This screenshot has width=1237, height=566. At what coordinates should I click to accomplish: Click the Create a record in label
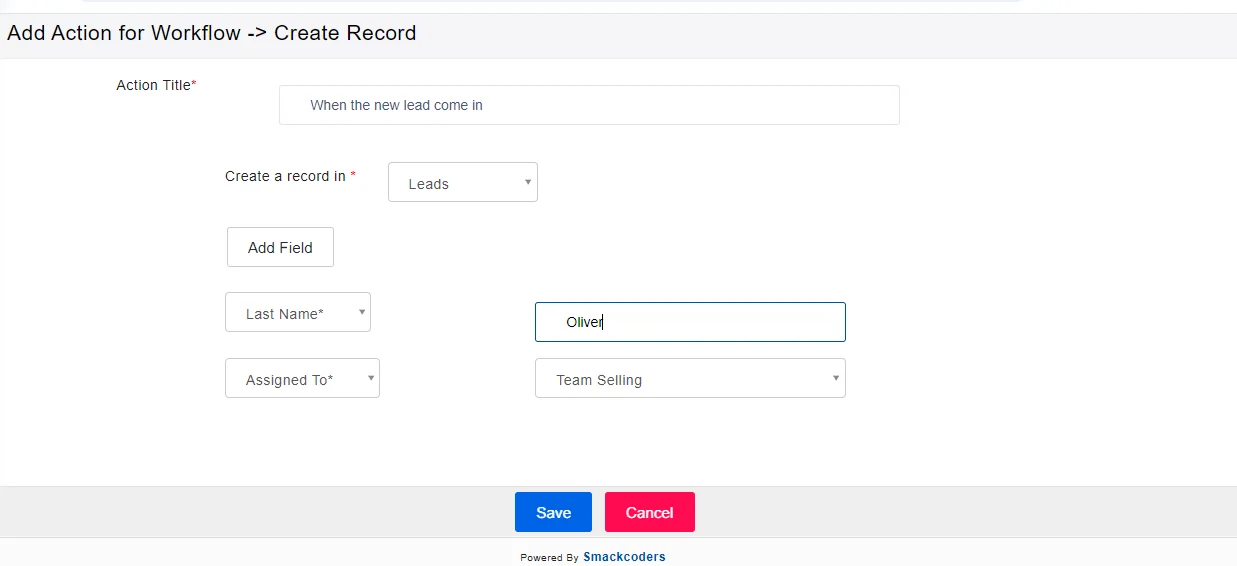click(285, 176)
